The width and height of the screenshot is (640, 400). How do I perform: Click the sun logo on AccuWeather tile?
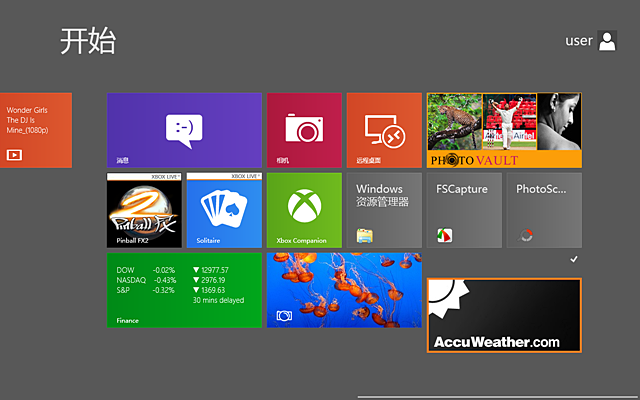(449, 298)
